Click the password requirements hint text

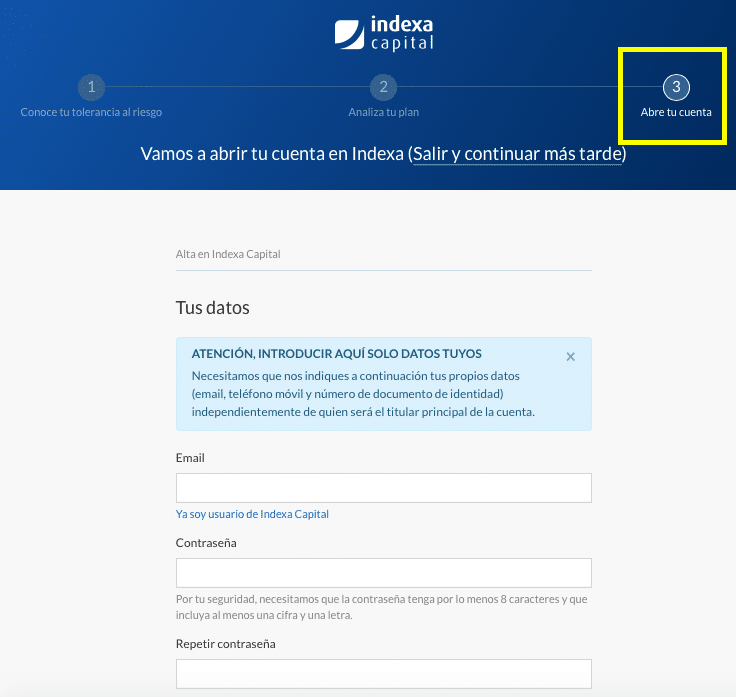[x=382, y=607]
